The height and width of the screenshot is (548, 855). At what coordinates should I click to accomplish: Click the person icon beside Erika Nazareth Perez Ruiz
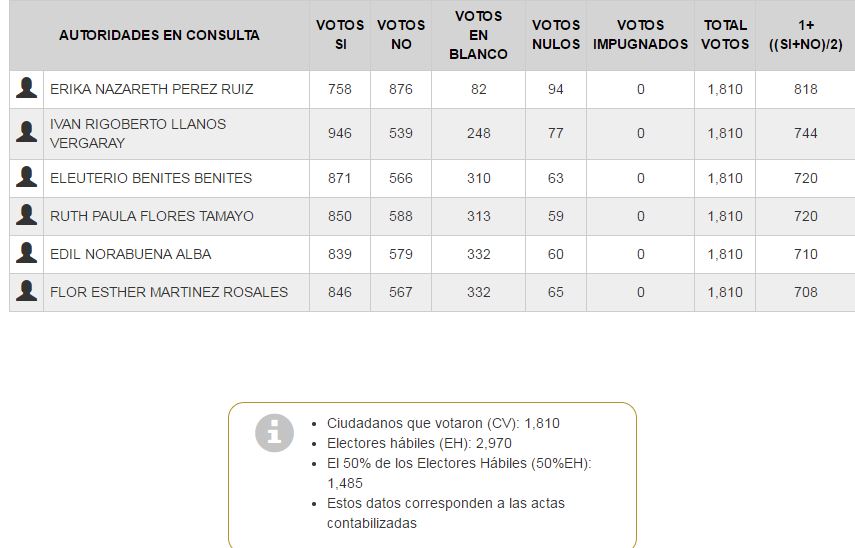point(26,89)
